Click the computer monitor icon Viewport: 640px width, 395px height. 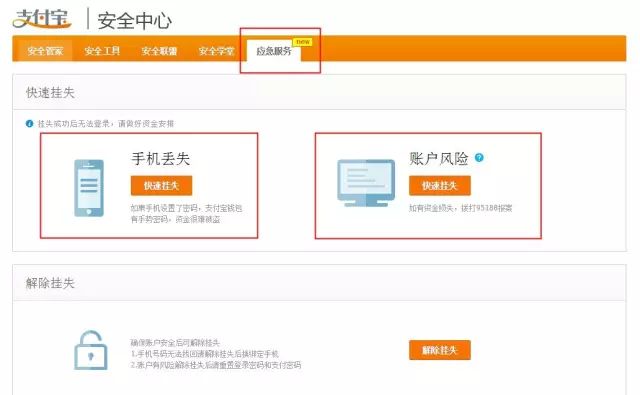(366, 183)
